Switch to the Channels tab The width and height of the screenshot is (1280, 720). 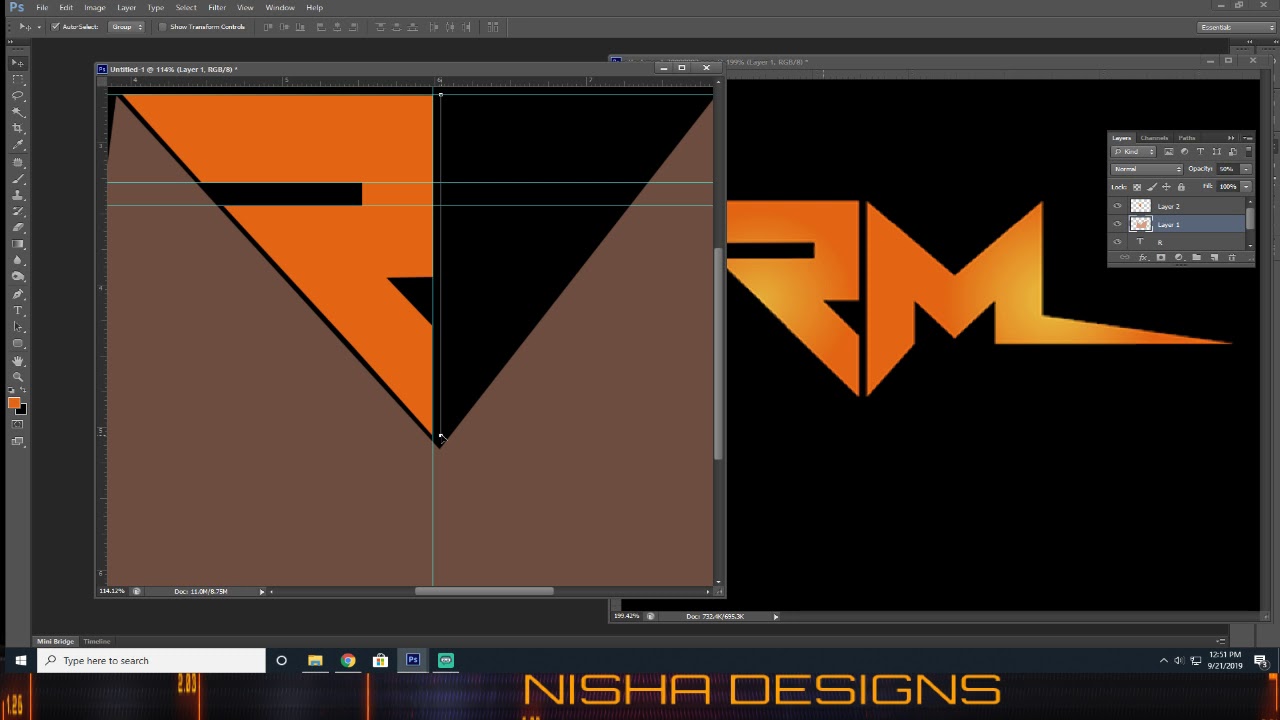pos(1154,138)
